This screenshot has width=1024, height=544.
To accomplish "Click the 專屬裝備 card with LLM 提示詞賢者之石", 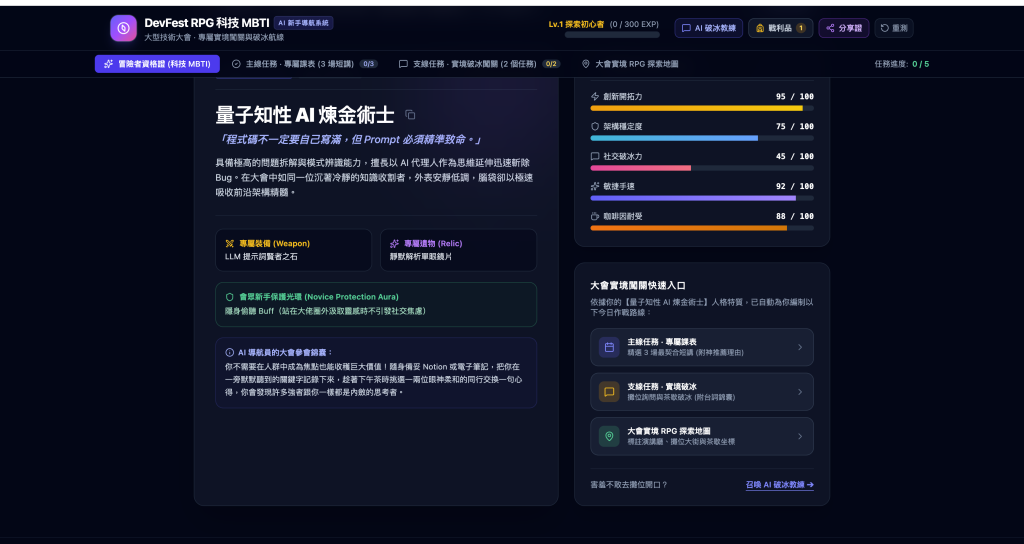I will [x=293, y=249].
